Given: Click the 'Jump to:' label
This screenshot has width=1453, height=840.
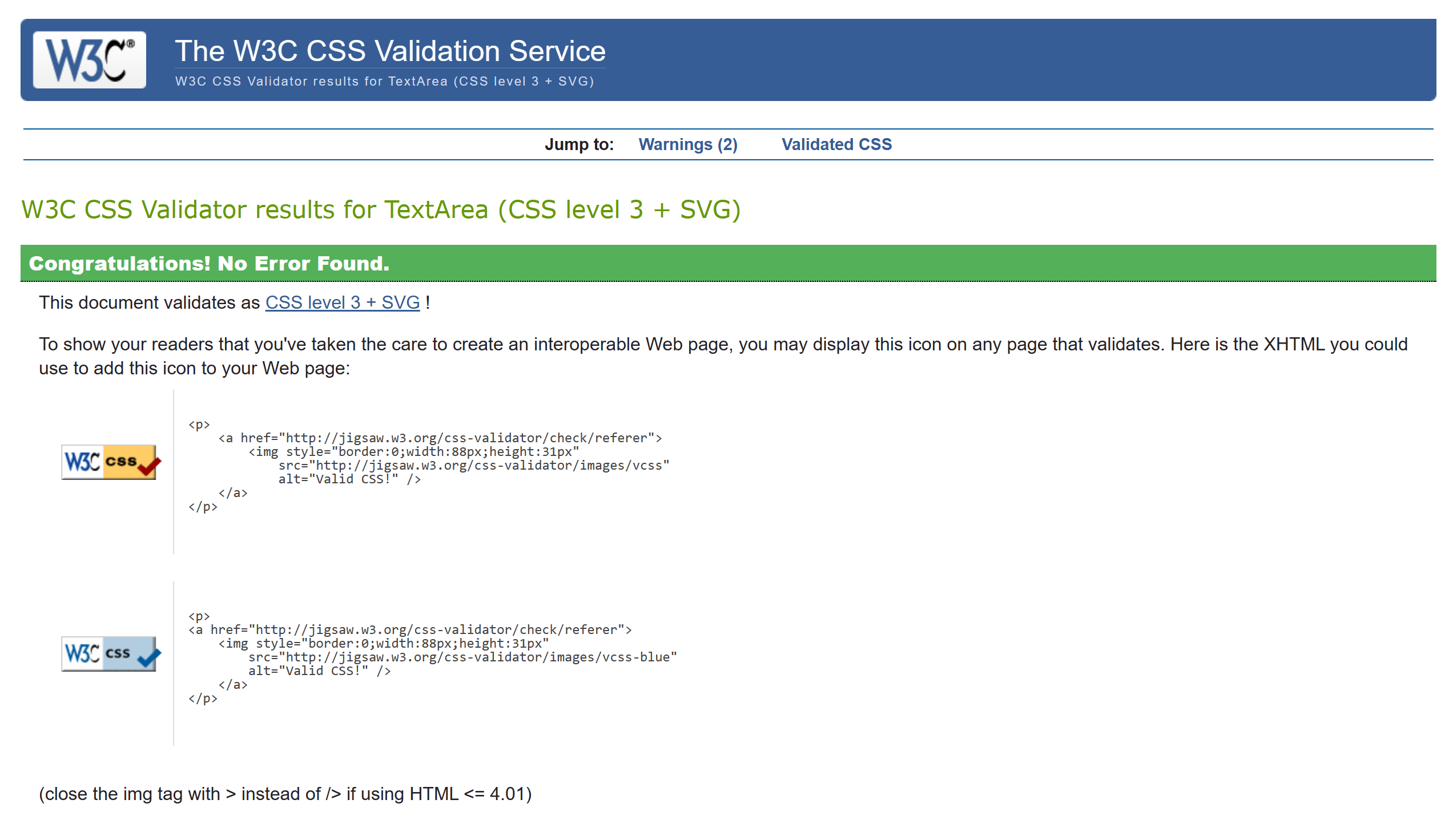Looking at the screenshot, I should pyautogui.click(x=579, y=144).
